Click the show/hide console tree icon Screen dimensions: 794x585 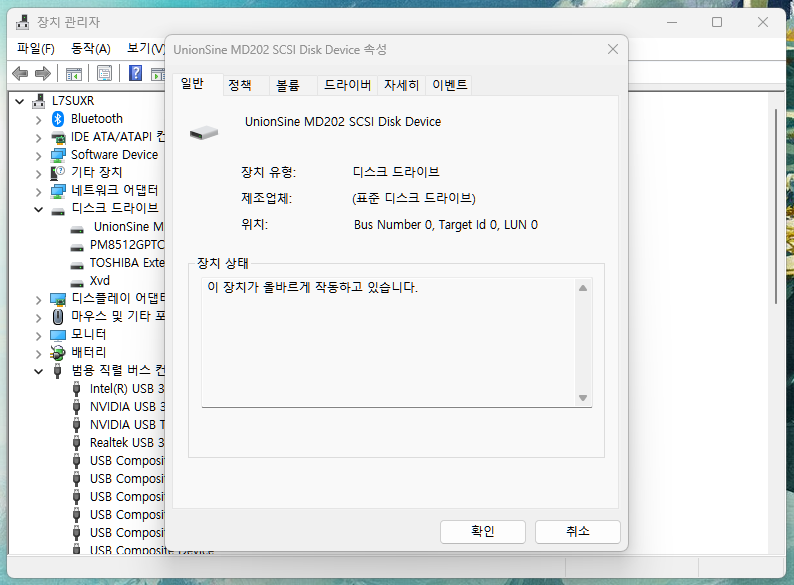[x=74, y=74]
